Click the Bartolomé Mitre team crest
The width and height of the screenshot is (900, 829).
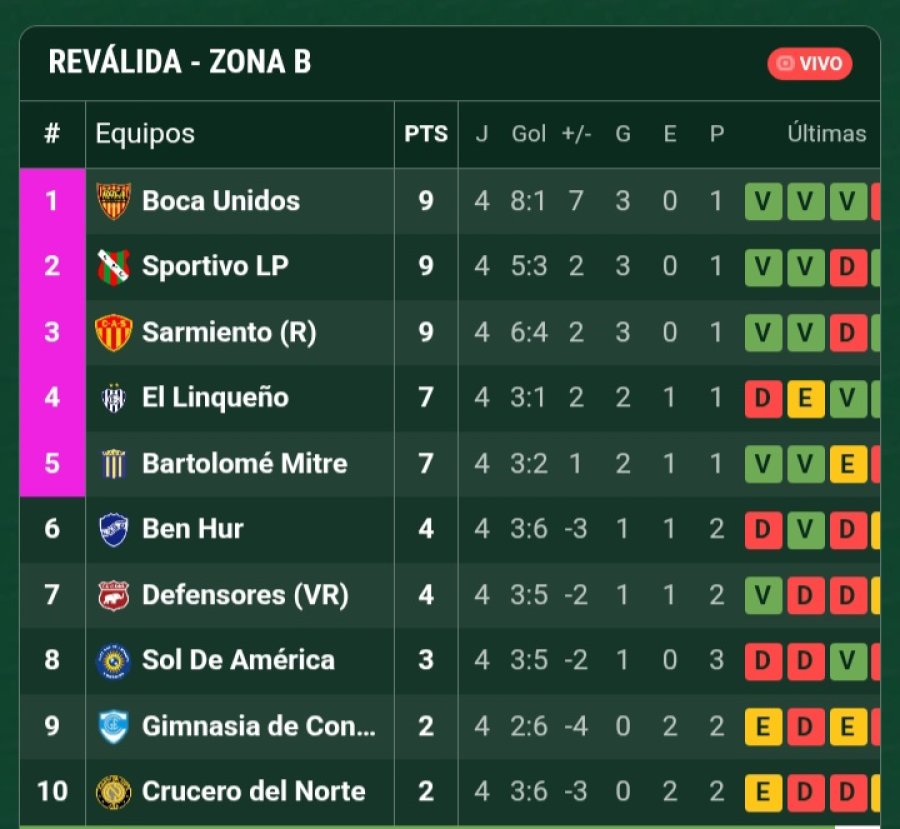tap(113, 464)
